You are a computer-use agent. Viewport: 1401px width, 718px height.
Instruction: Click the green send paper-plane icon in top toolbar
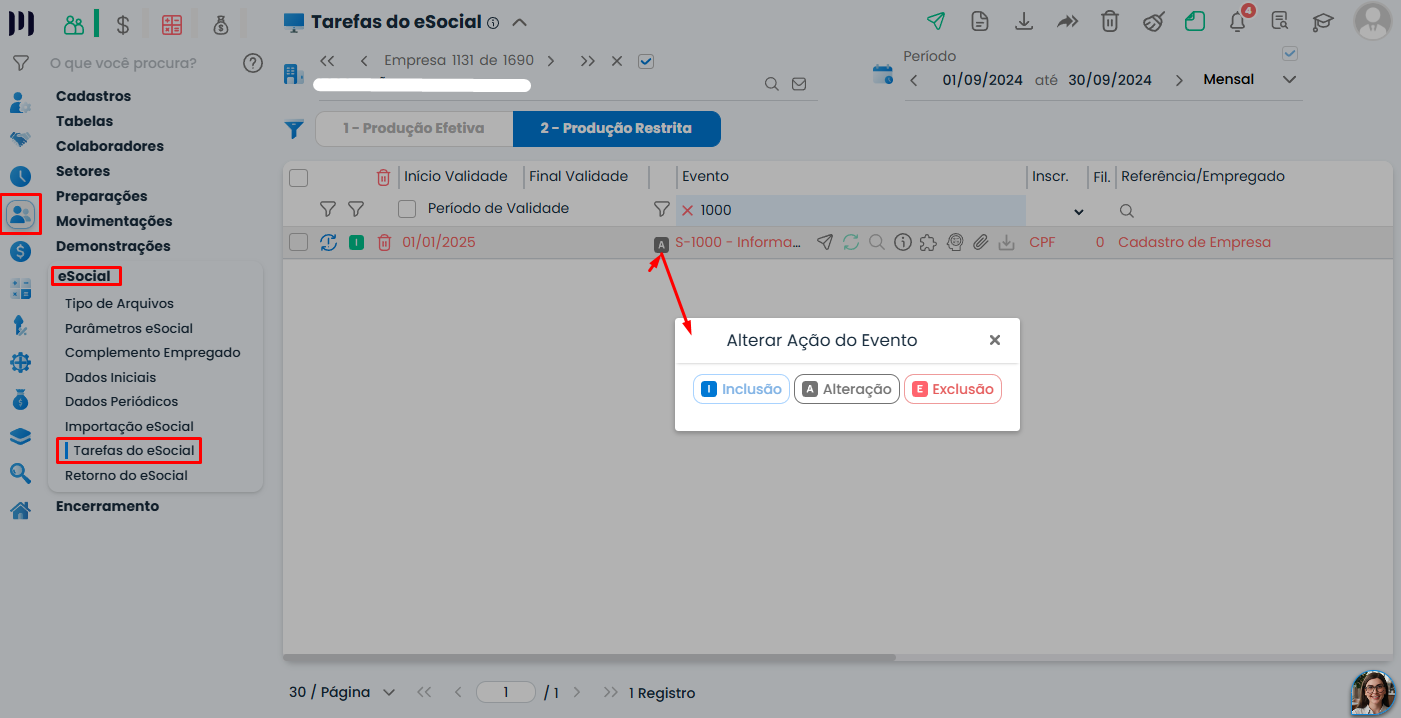935,21
